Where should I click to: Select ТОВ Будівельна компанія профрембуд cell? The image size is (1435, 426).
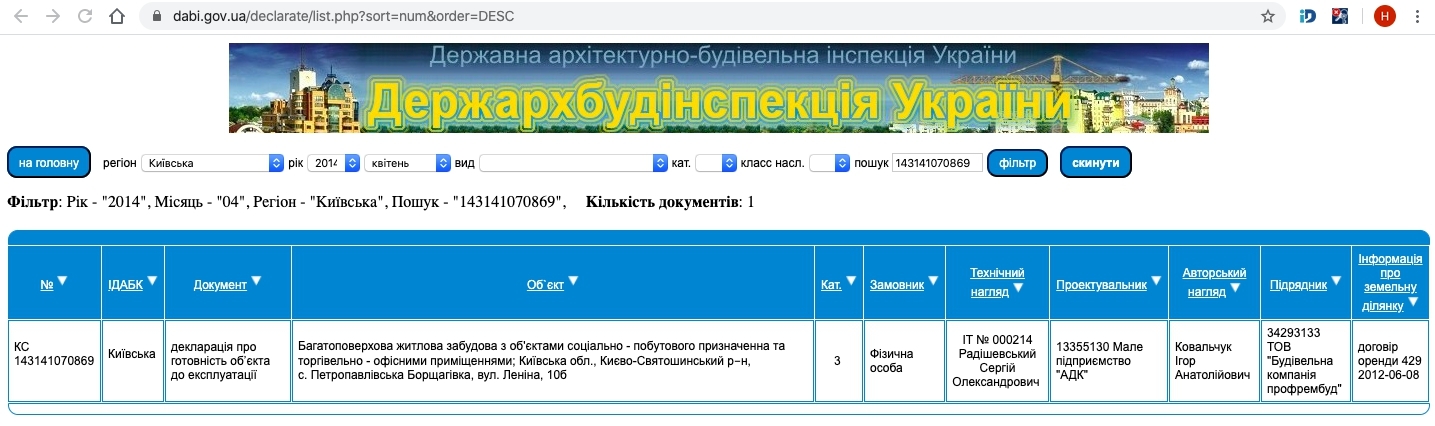click(1305, 360)
